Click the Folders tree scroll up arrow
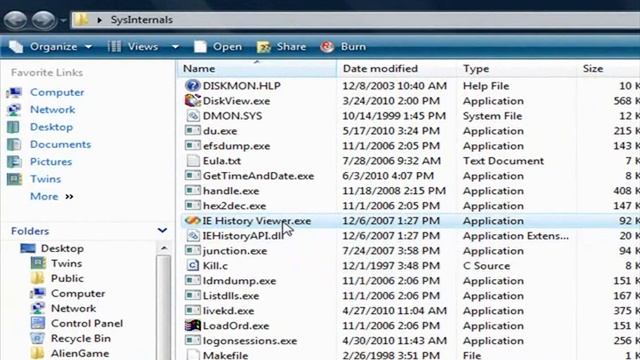 [164, 249]
